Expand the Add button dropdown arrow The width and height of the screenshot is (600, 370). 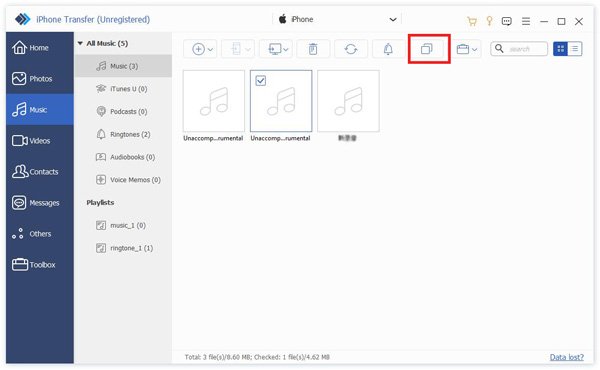tap(210, 49)
